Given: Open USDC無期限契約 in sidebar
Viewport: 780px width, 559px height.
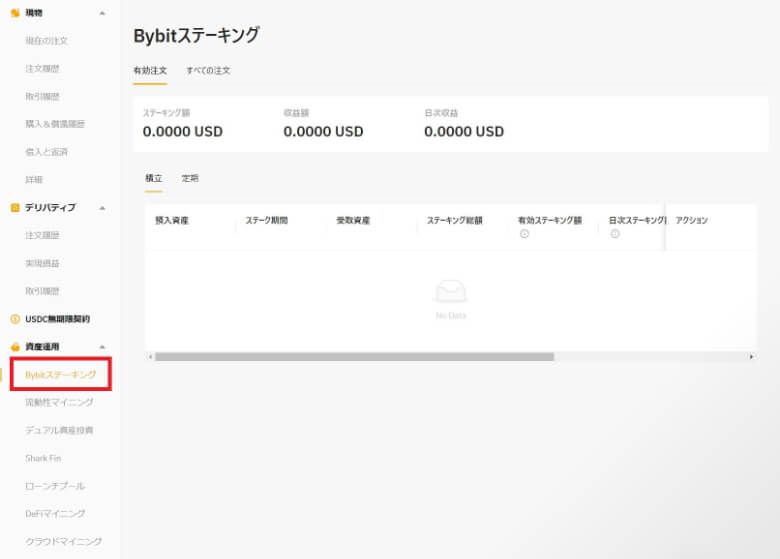Looking at the screenshot, I should click(x=58, y=319).
